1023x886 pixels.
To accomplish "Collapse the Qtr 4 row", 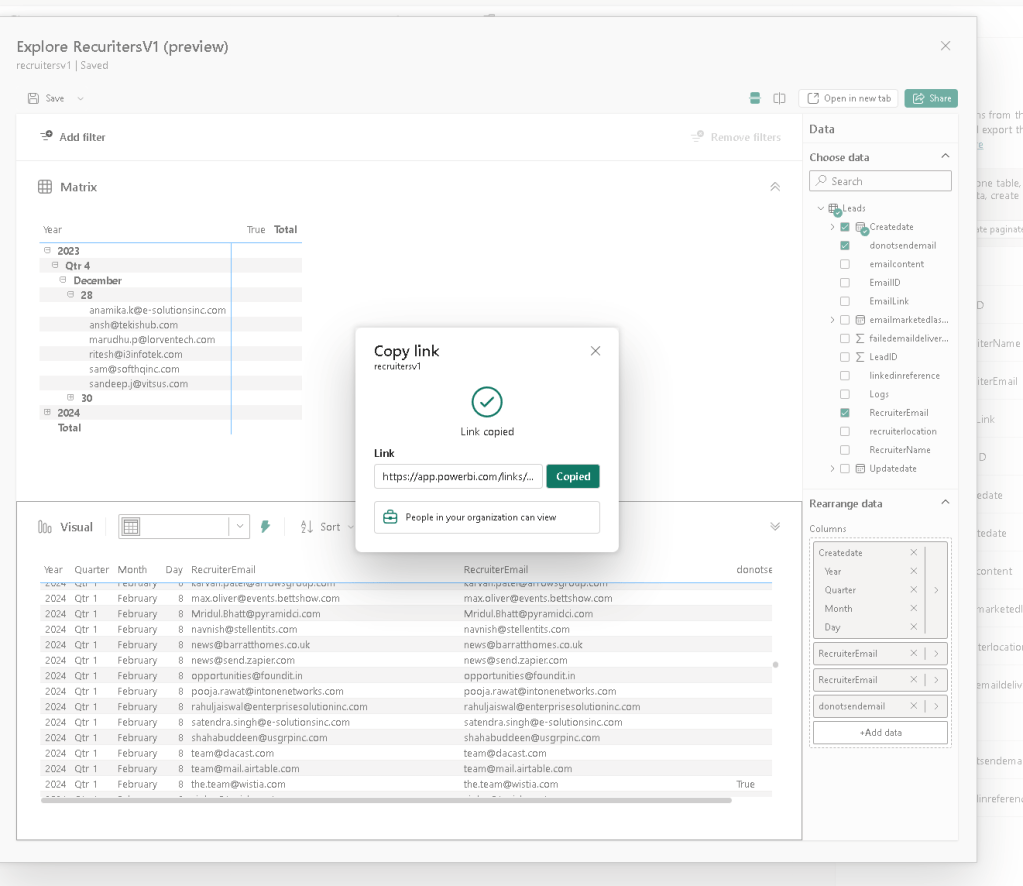I will click(x=55, y=266).
